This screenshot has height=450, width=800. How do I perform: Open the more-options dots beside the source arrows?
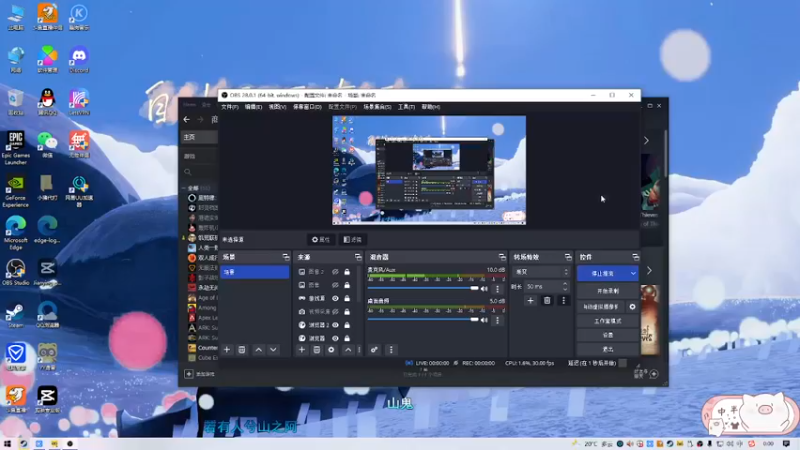click(x=359, y=350)
